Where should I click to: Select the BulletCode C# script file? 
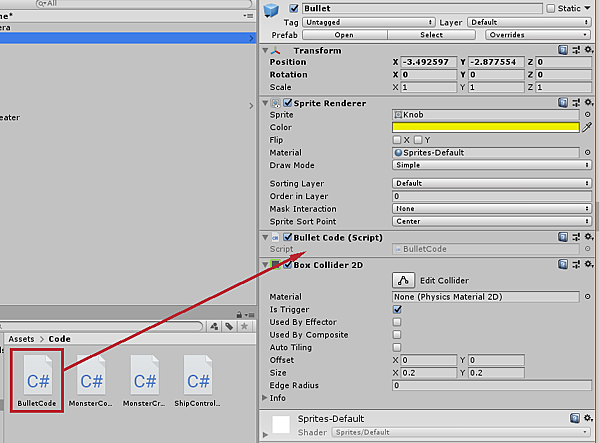tap(37, 381)
